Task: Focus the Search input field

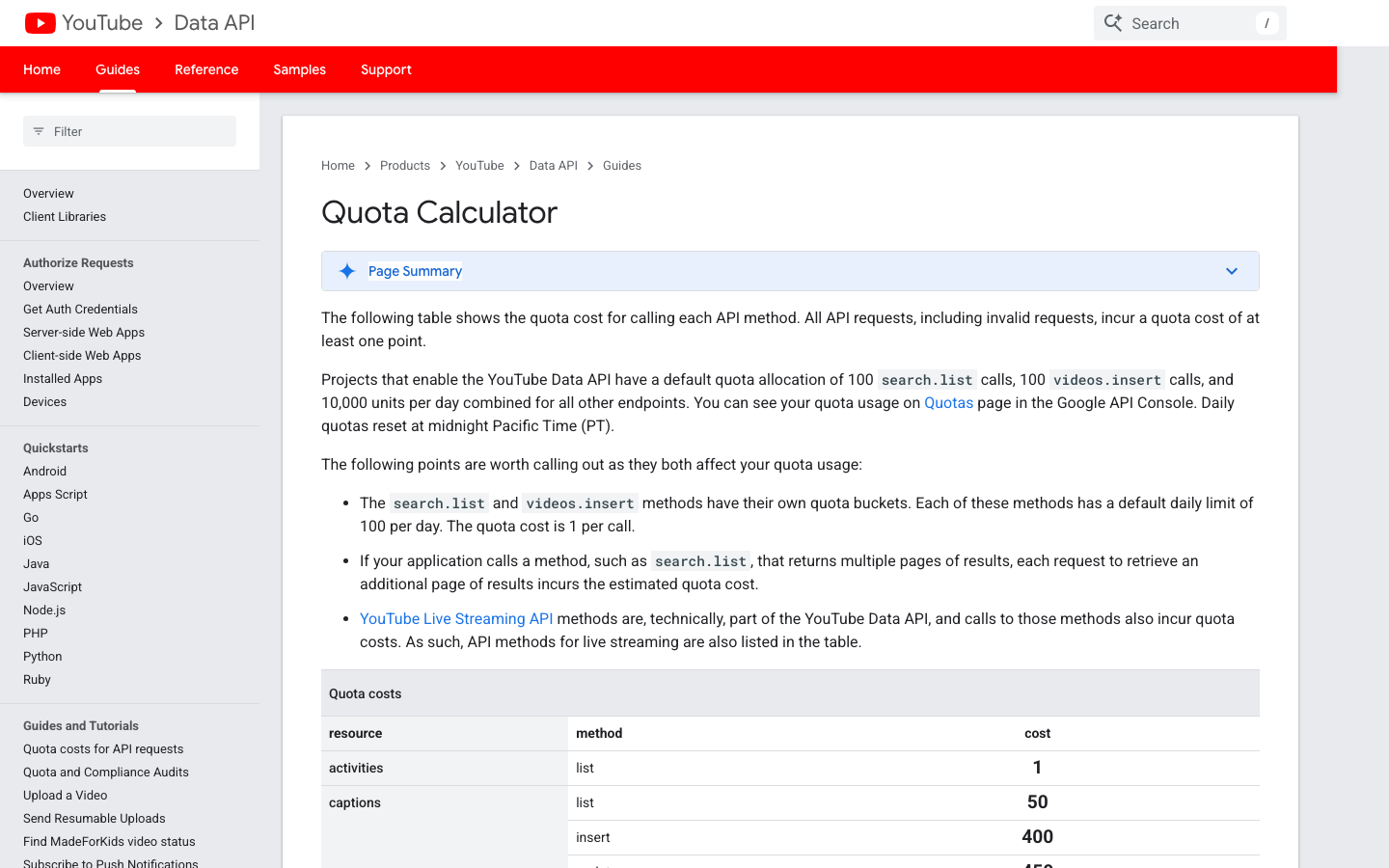Action: tap(1189, 23)
